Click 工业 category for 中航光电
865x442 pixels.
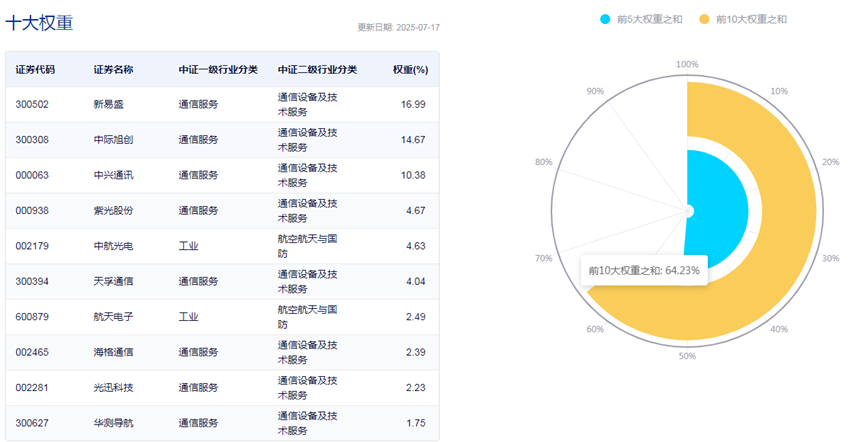[188, 246]
